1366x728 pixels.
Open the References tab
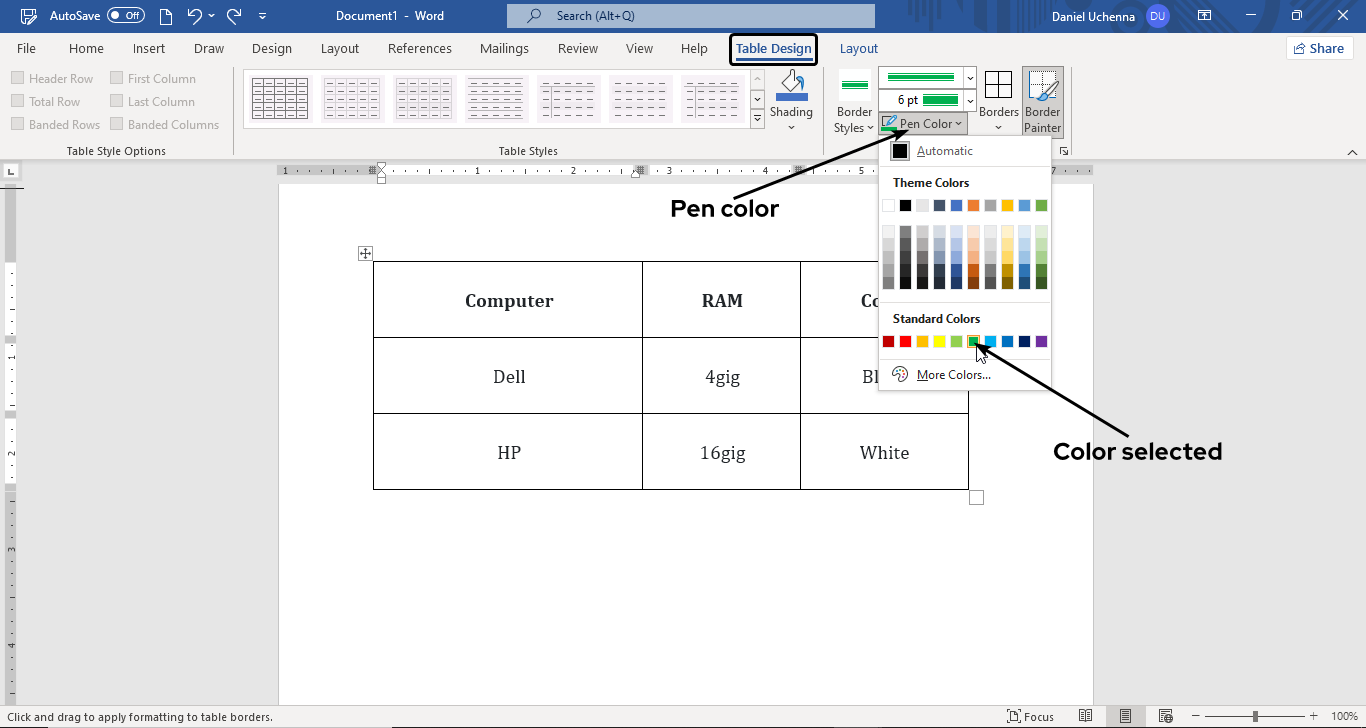(x=419, y=48)
